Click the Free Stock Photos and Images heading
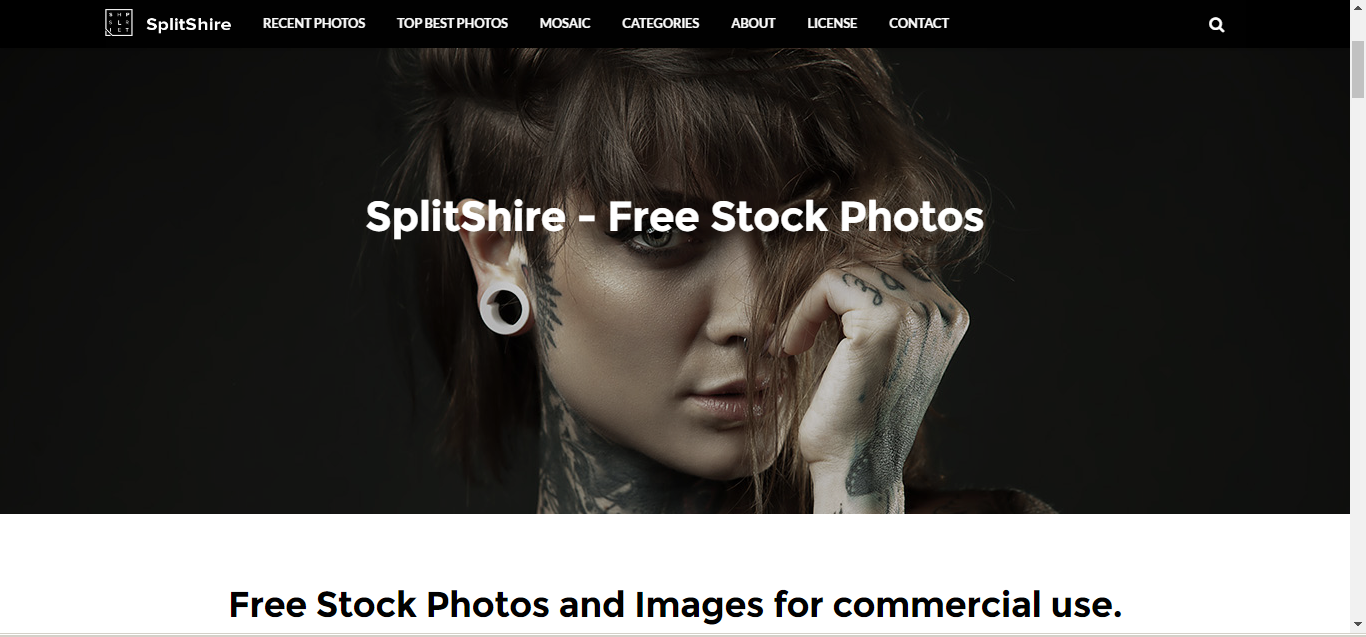 (x=675, y=604)
